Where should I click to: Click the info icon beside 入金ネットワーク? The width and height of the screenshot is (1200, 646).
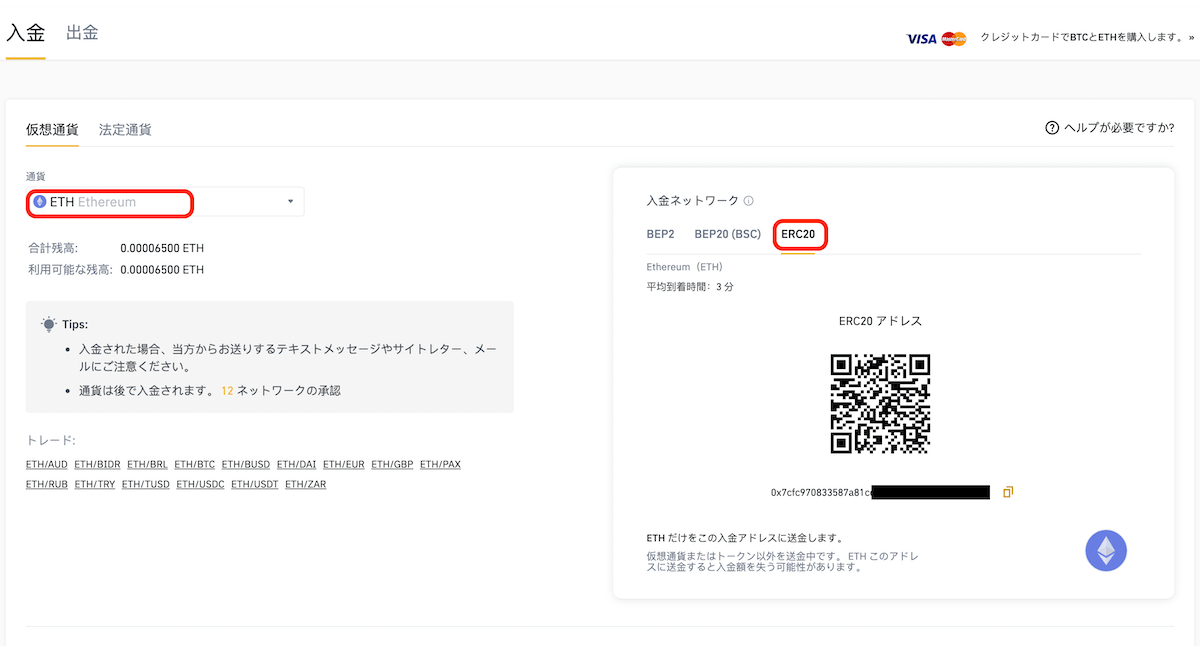(x=748, y=201)
